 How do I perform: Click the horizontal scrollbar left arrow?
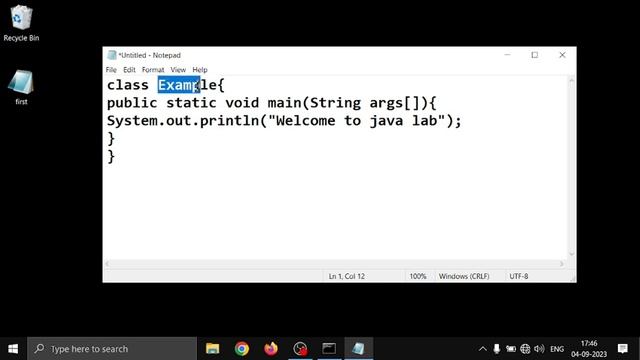tap(107, 264)
